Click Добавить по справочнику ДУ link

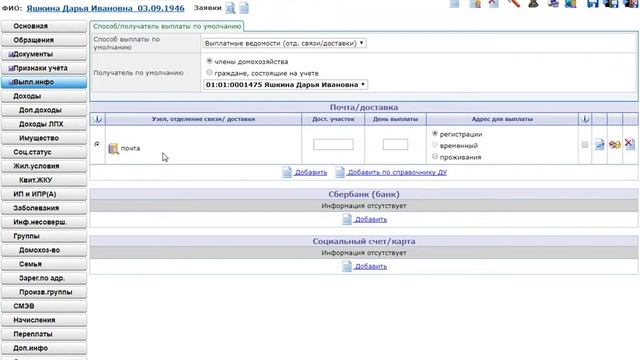(x=397, y=173)
